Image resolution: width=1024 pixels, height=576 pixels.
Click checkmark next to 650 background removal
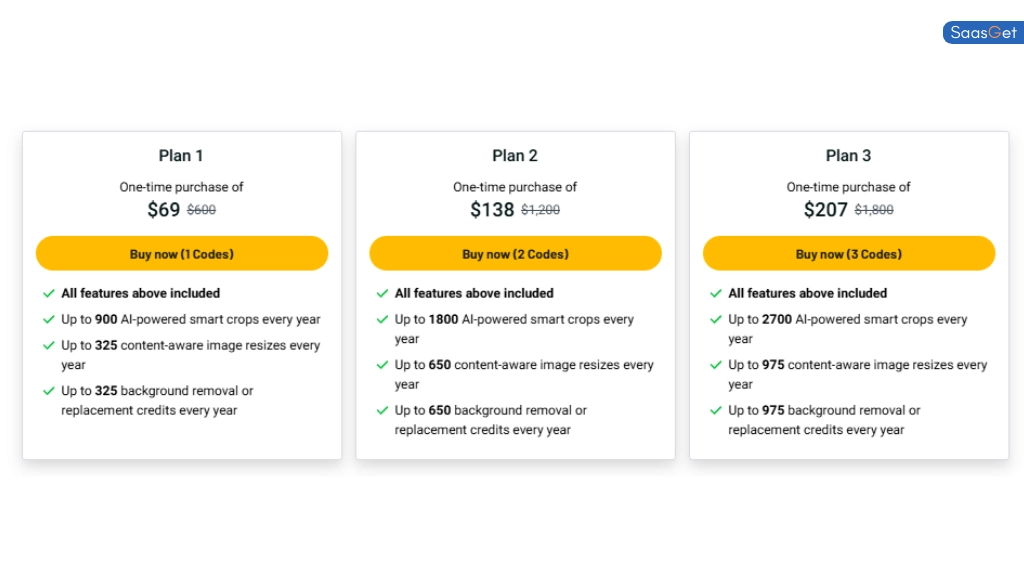(x=382, y=411)
